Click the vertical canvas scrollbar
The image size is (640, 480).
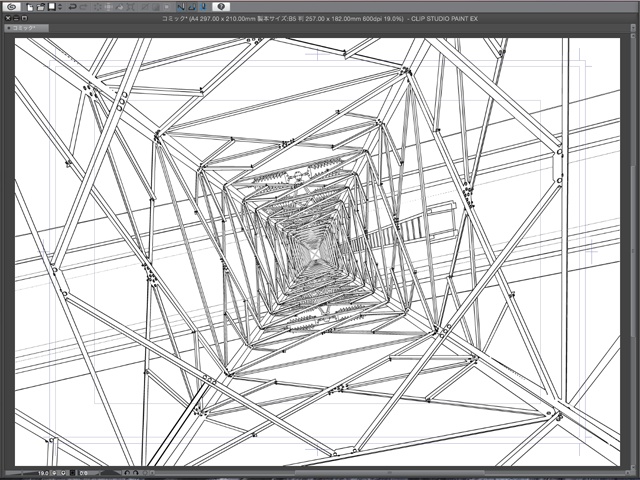point(633,252)
